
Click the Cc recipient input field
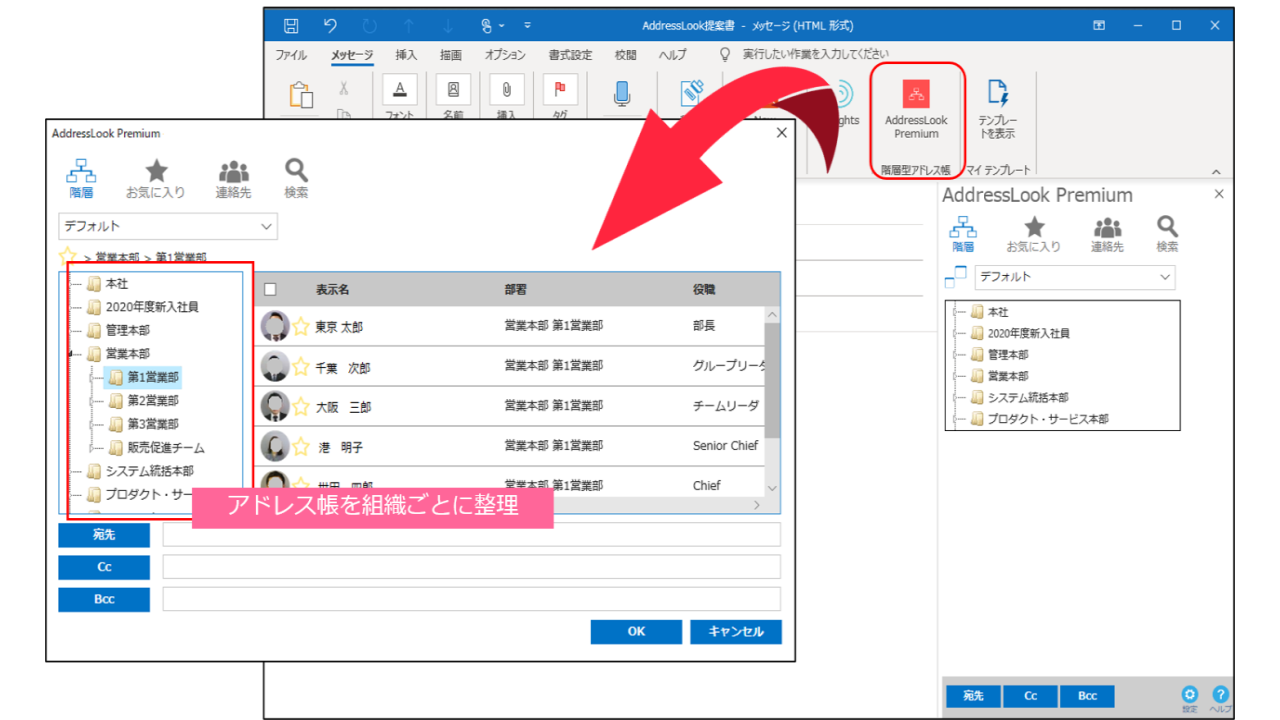tap(472, 567)
